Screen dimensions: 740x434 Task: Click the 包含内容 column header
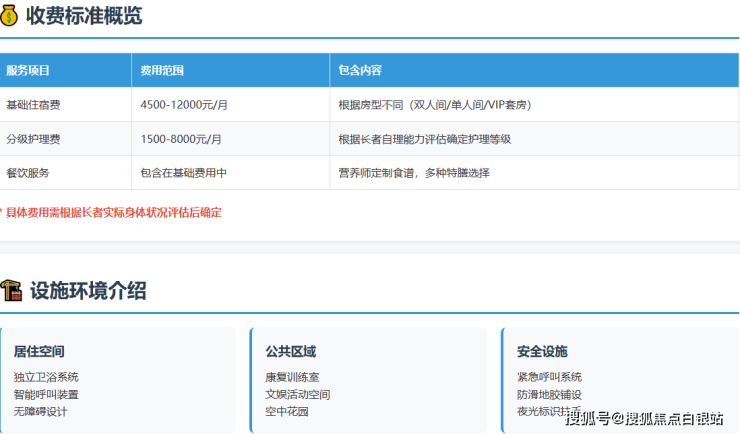tap(360, 71)
